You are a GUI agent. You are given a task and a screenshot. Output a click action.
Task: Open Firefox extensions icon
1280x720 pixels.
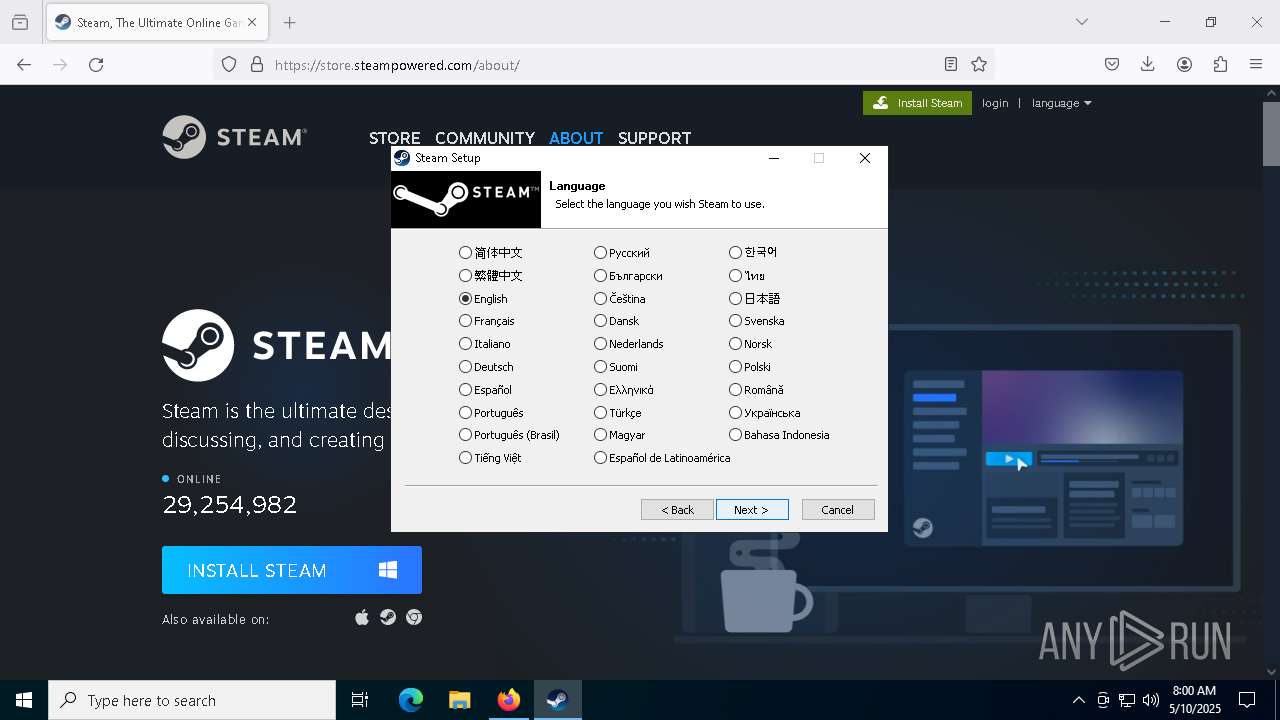[x=1220, y=65]
